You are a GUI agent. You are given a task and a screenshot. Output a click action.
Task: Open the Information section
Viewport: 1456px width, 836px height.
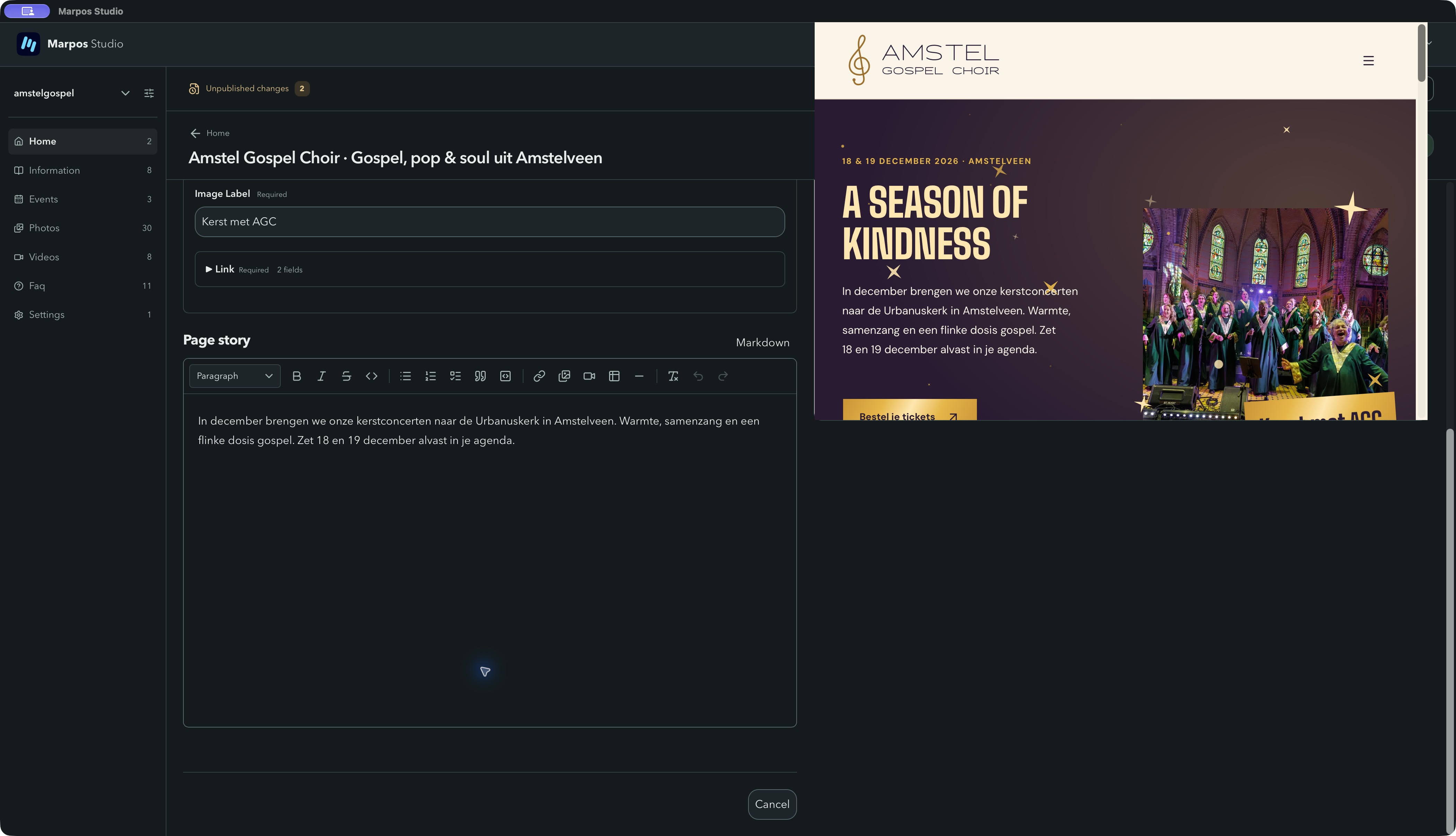click(83, 171)
